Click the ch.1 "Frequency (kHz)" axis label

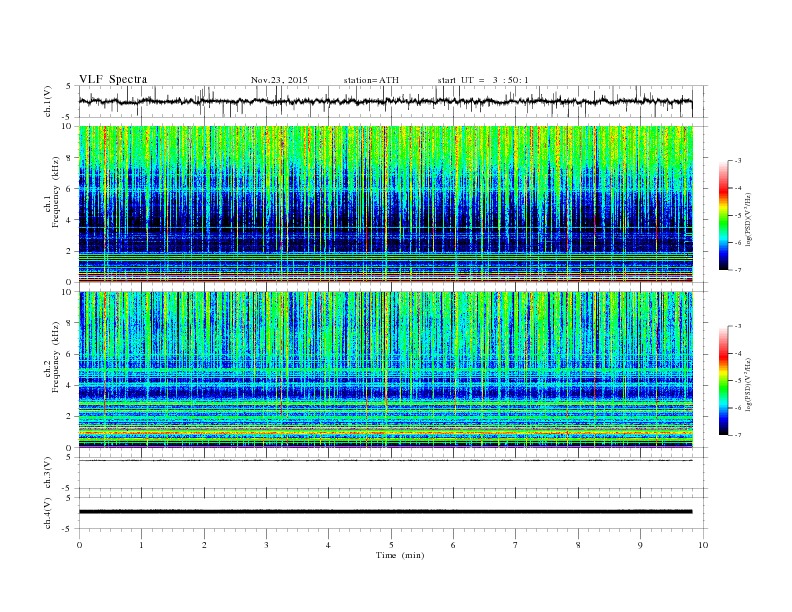point(55,192)
